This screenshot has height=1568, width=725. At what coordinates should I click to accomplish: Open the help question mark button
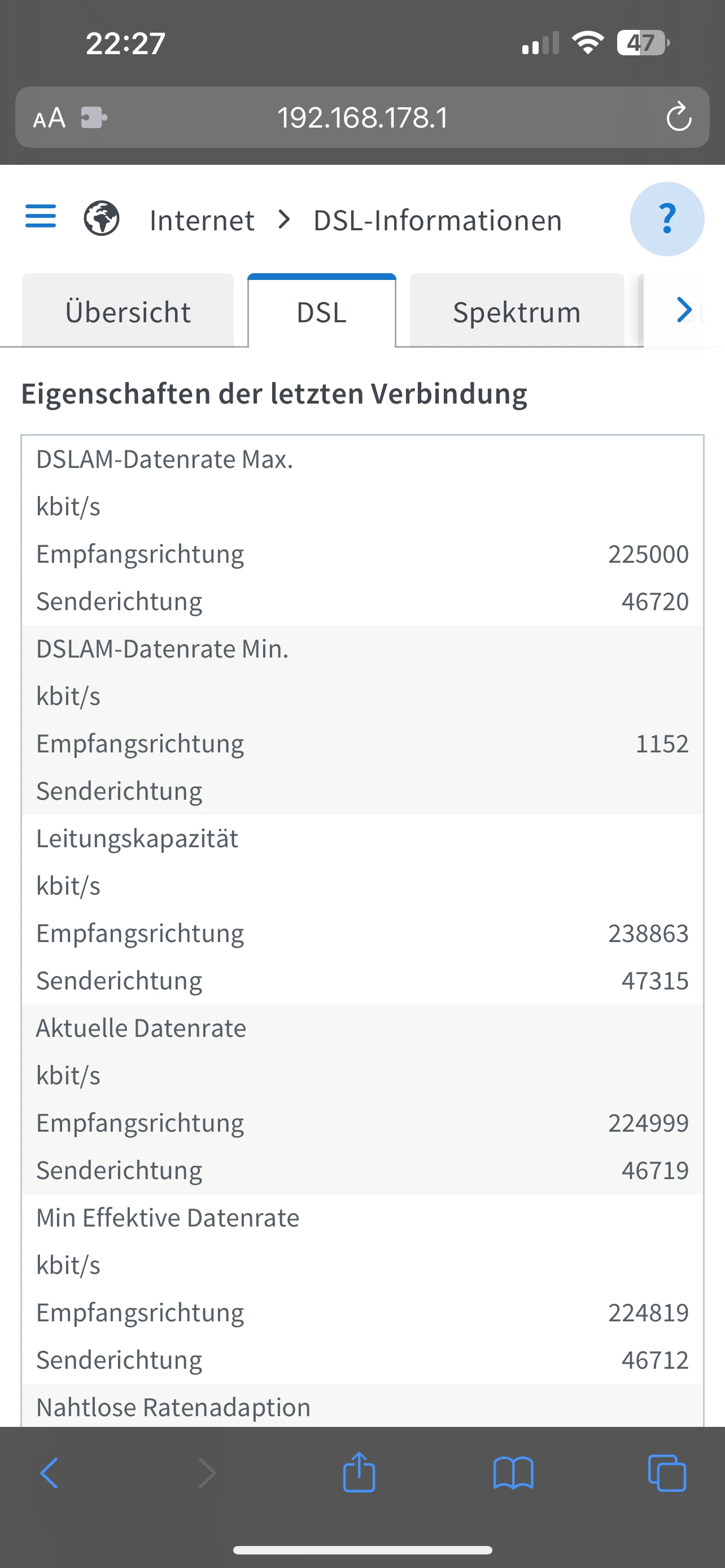pos(667,218)
